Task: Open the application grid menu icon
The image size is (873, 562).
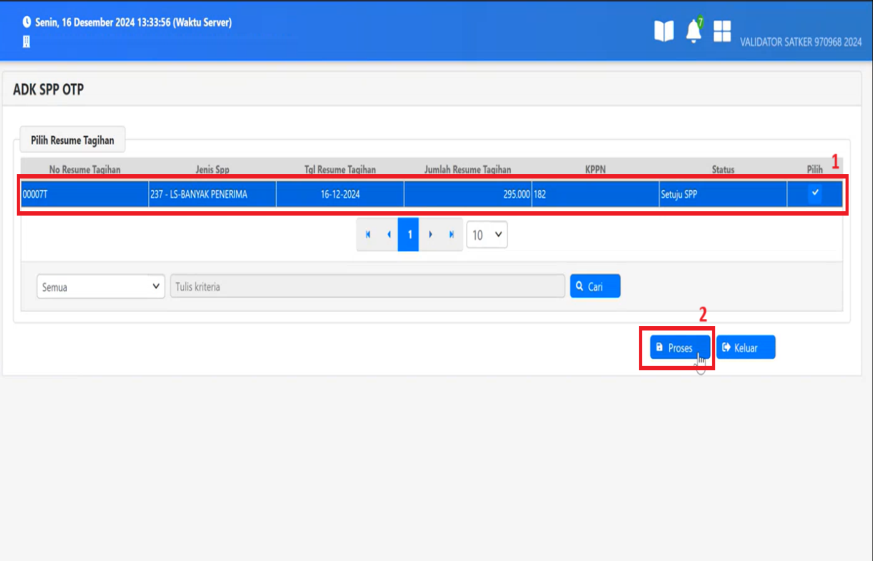Action: [722, 31]
